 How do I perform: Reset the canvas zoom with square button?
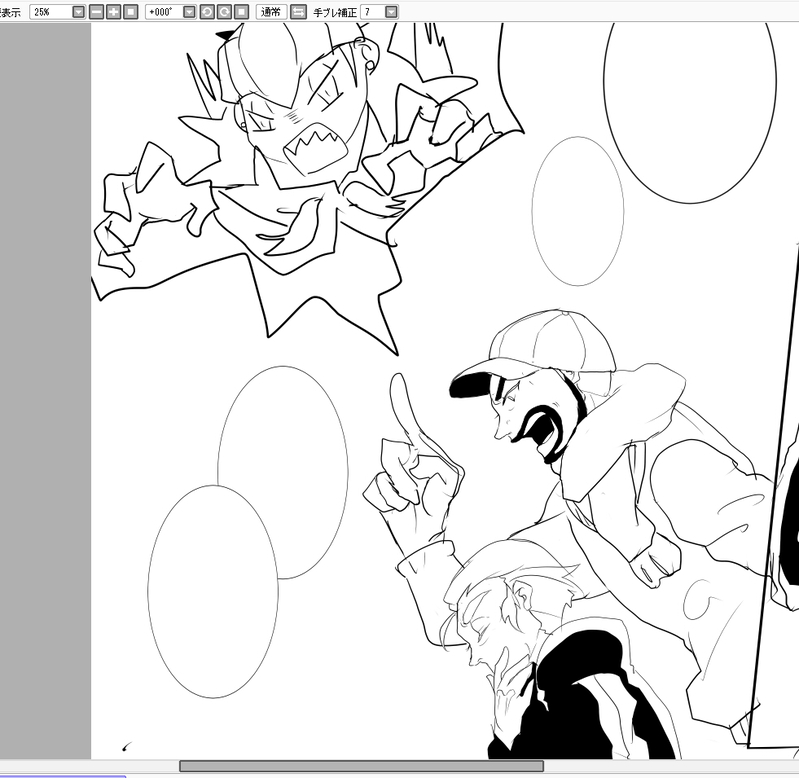coord(131,12)
